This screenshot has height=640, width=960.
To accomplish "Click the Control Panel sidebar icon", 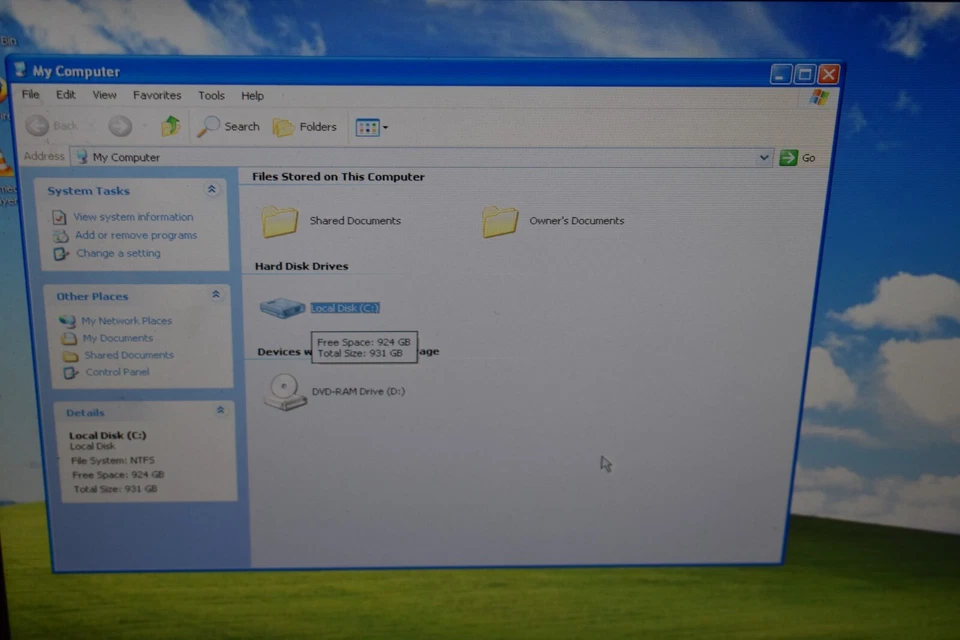I will point(72,372).
